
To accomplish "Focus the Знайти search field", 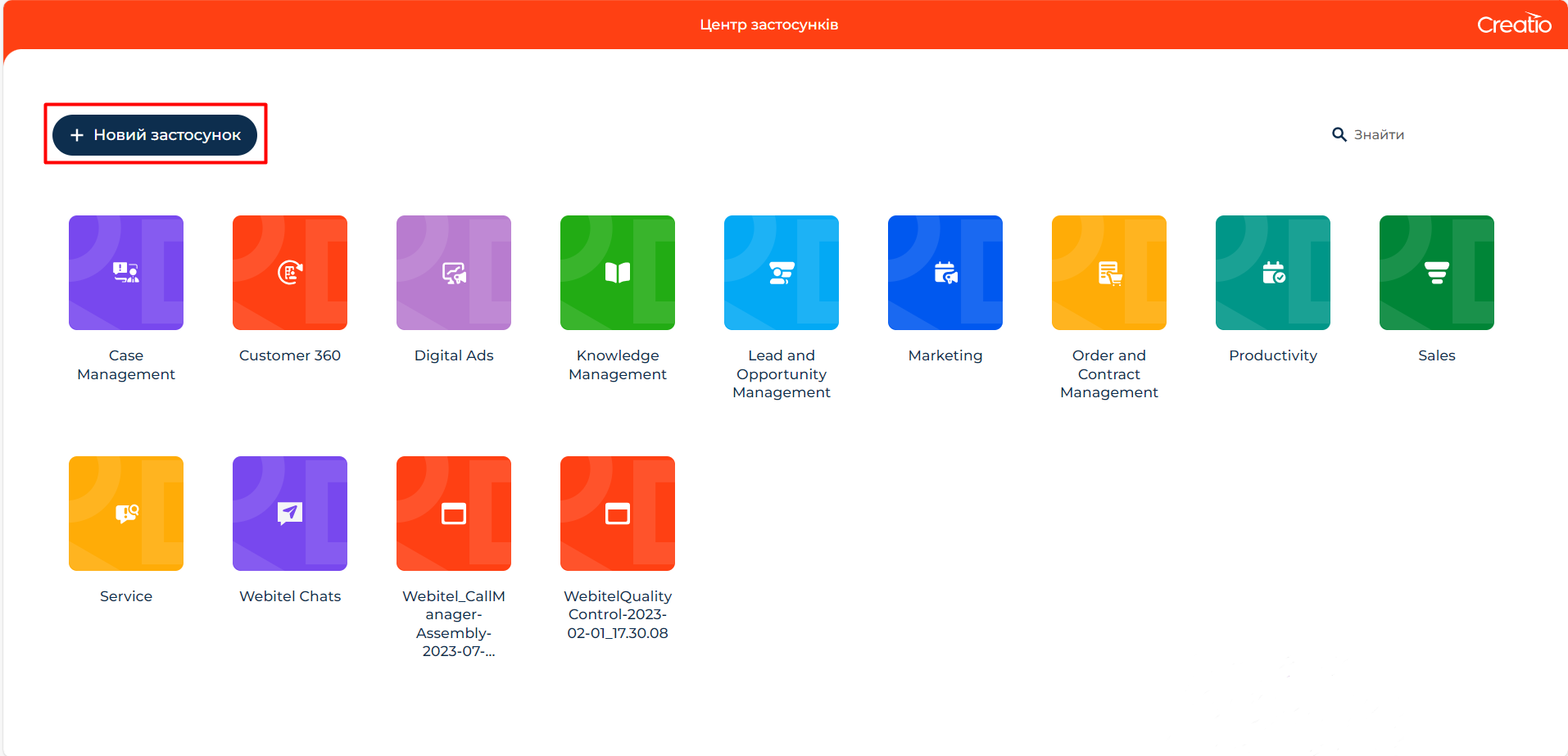I will (1379, 134).
